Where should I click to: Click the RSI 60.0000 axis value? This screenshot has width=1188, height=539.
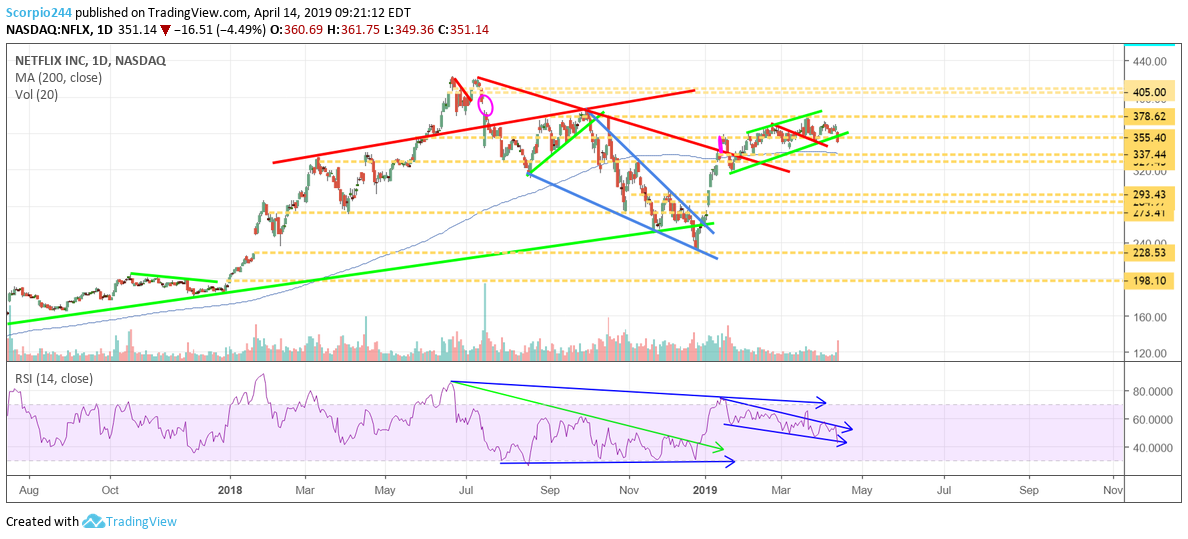click(1155, 420)
